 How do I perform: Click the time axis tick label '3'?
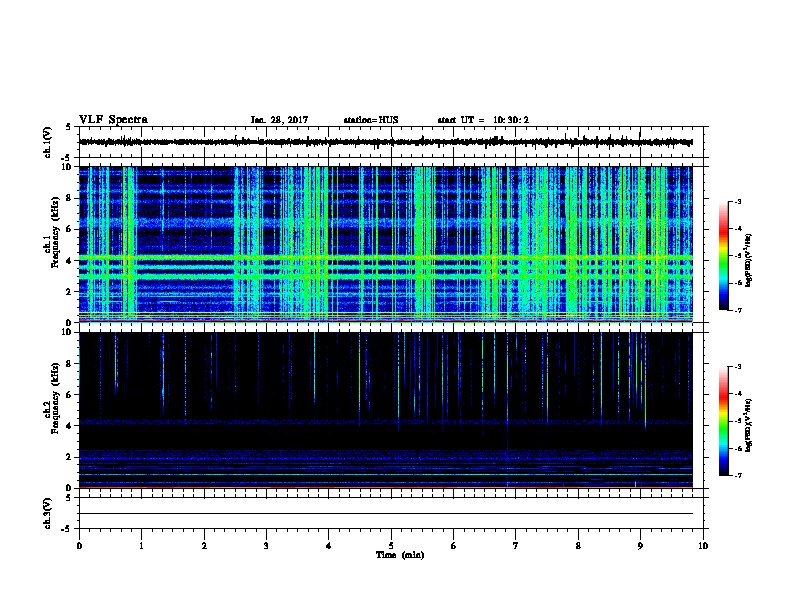[266, 546]
